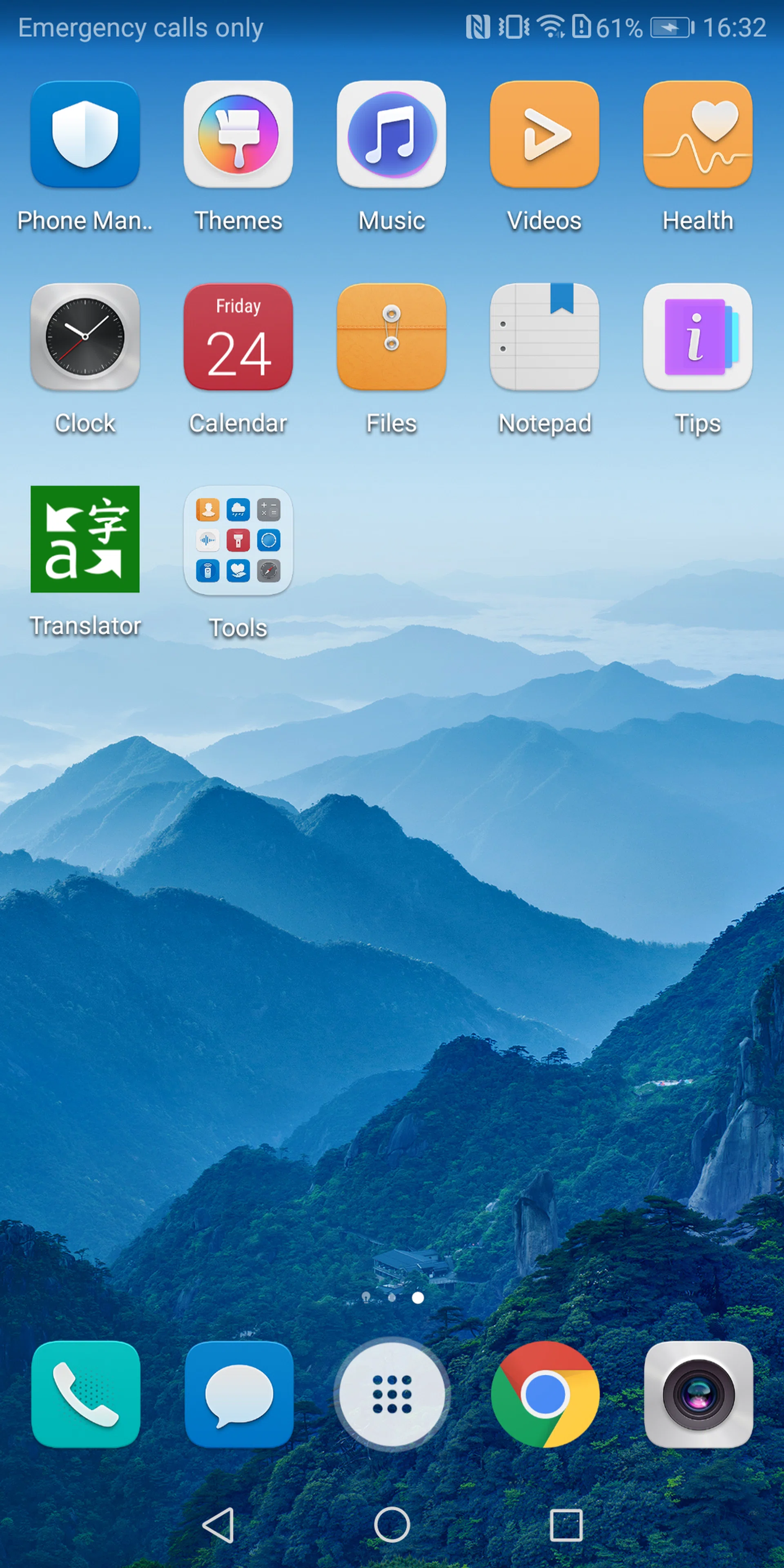Screen dimensions: 784x1568
Task: Launch Chrome browser from dock
Action: pos(545,1394)
